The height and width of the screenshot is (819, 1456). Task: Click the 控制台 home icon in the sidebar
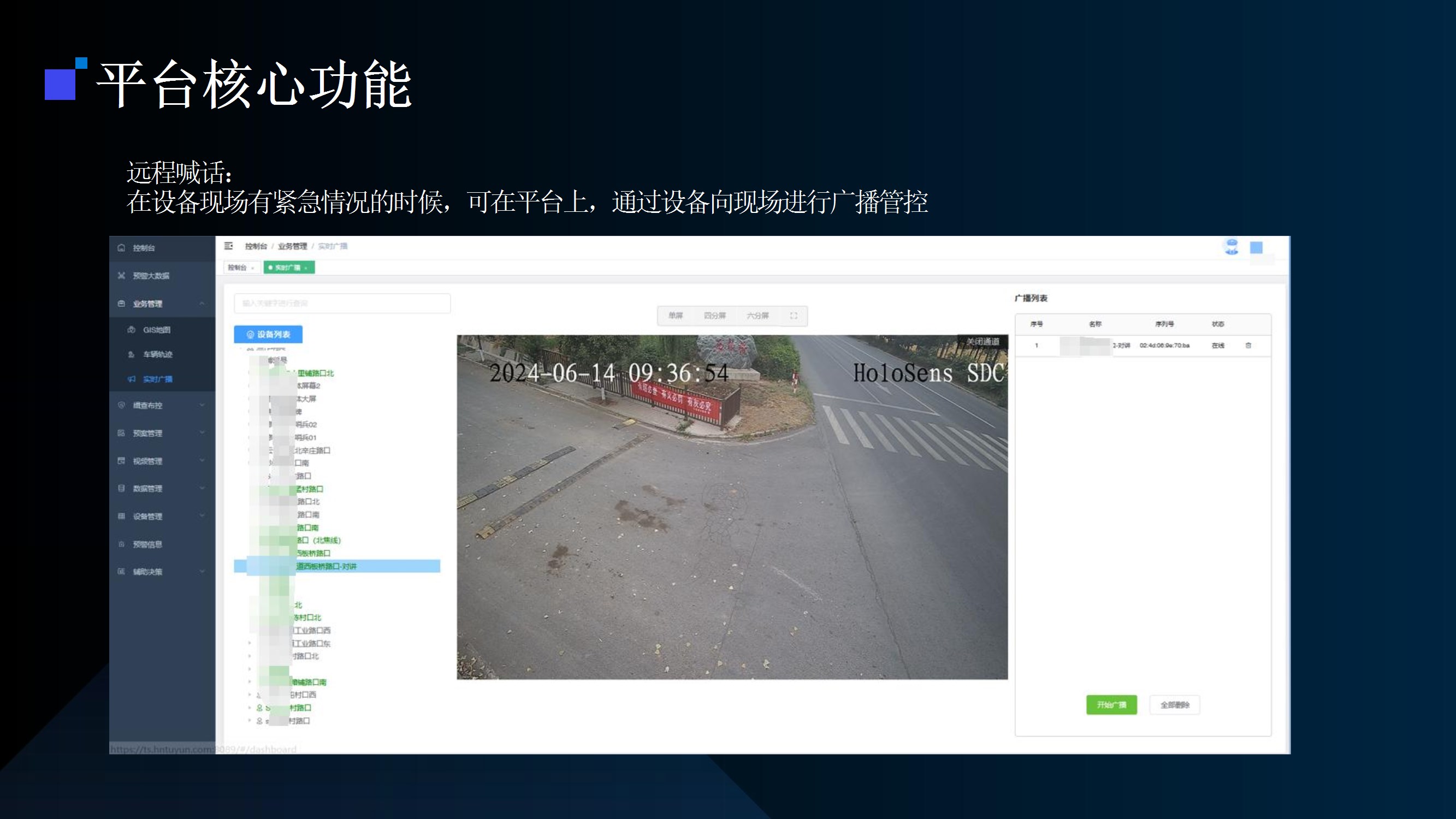pos(122,247)
